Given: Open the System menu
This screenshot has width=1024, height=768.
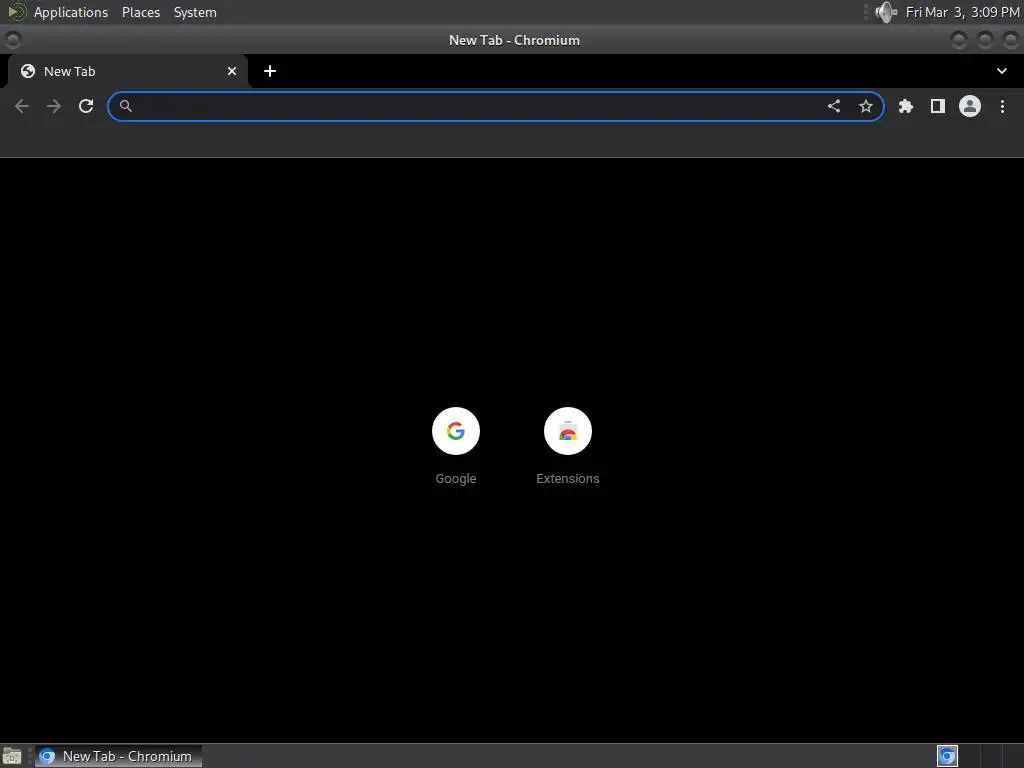Looking at the screenshot, I should pos(195,12).
